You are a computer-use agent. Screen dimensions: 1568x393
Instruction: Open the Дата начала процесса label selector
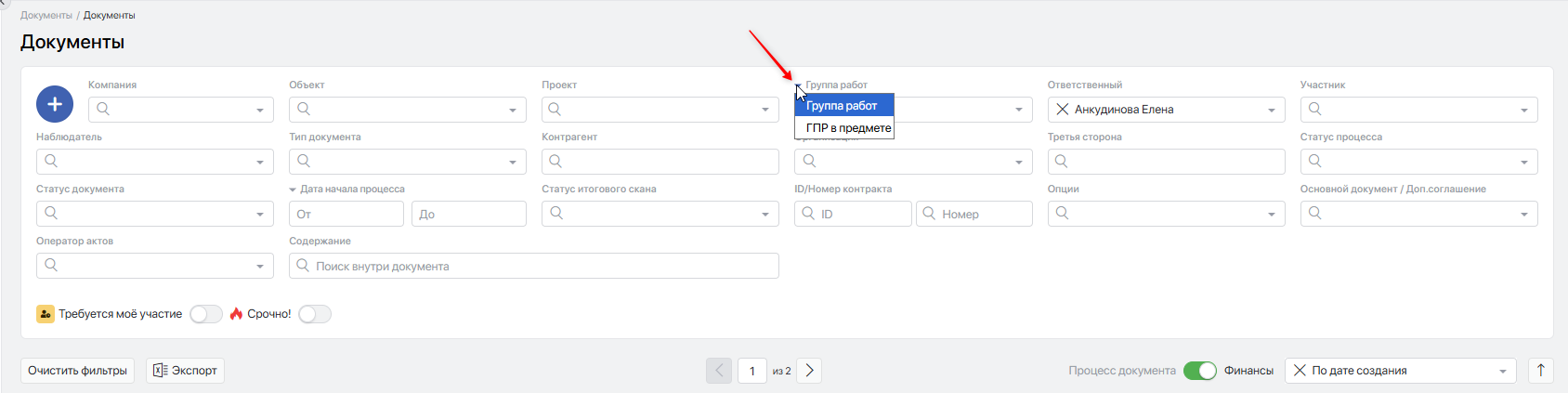coord(294,190)
